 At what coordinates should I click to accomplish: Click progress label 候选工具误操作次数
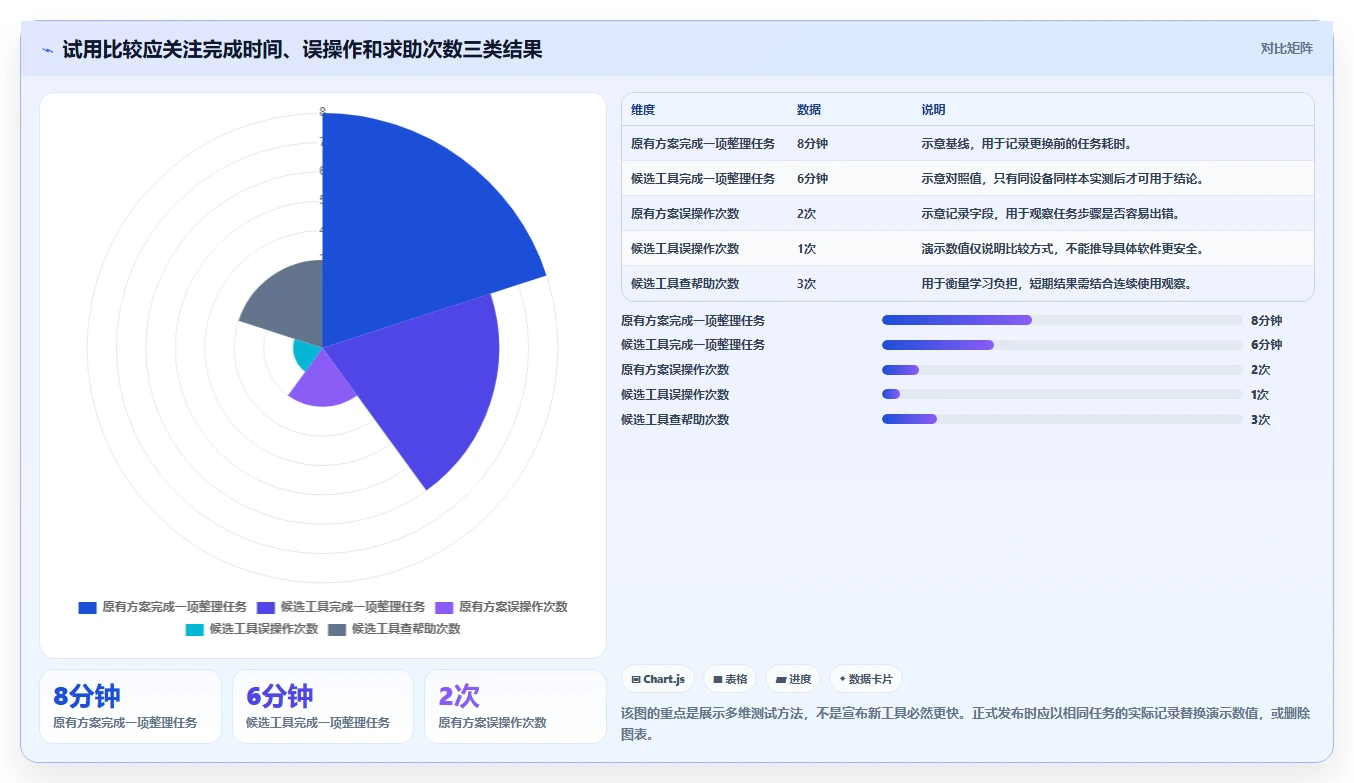click(x=675, y=395)
